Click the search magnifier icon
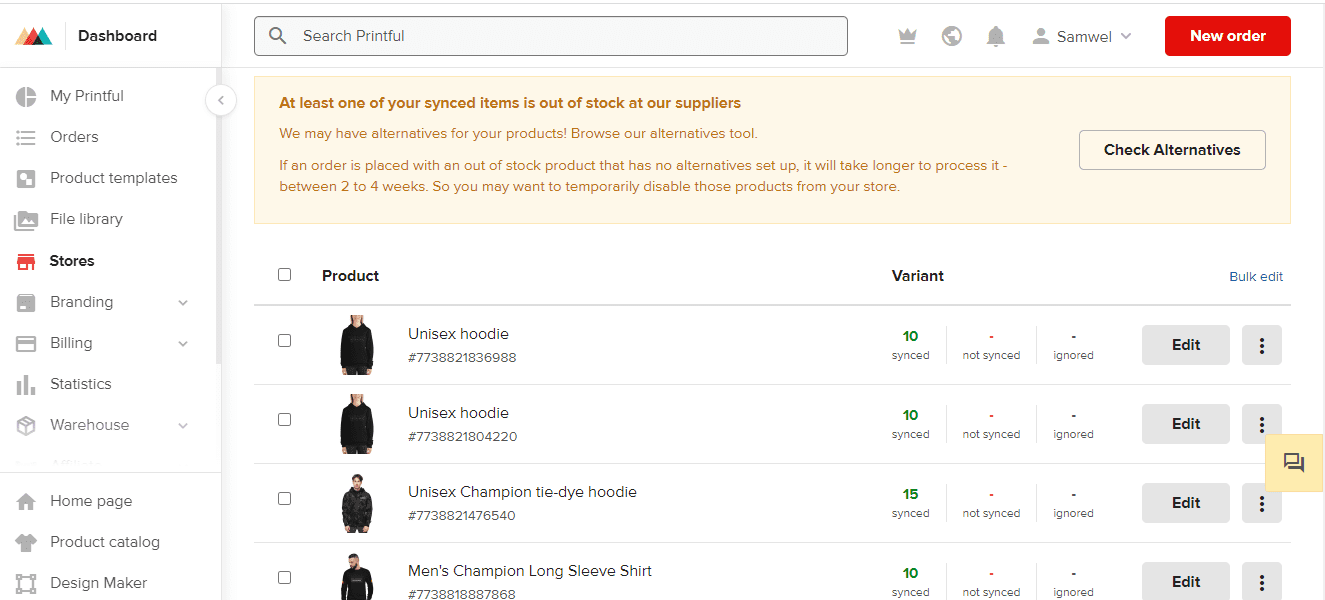The height and width of the screenshot is (600, 1325). 278,36
